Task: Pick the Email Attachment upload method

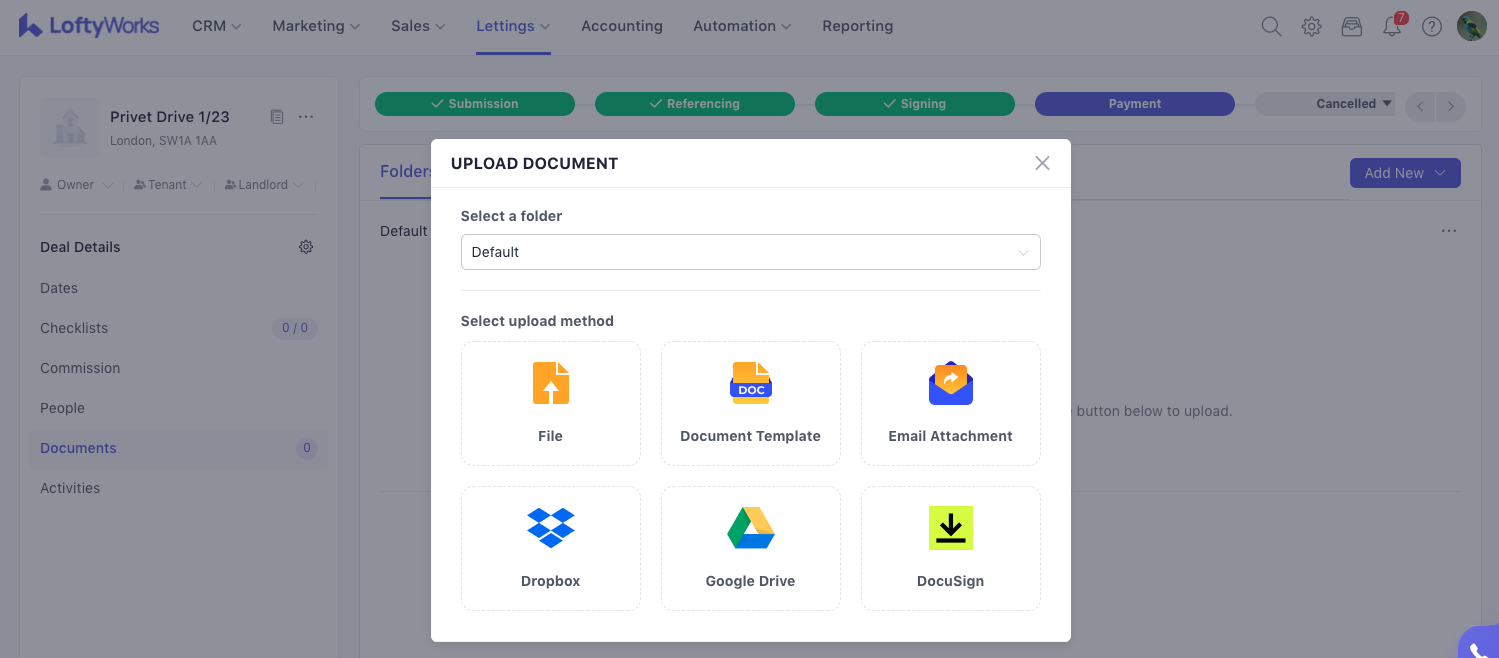Action: [950, 403]
